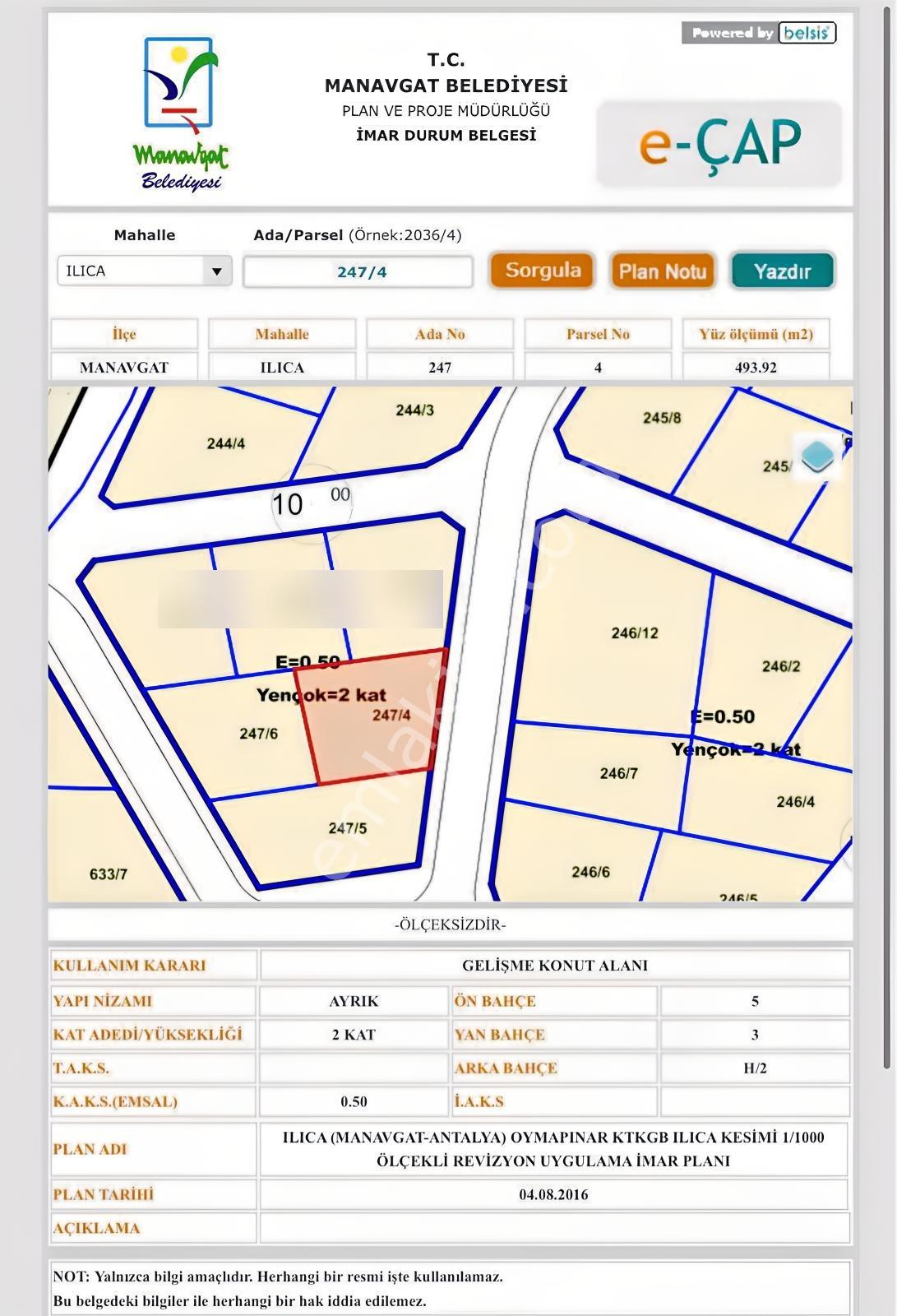
Task: Open the ILICA neighborhood combo box
Action: (x=145, y=271)
